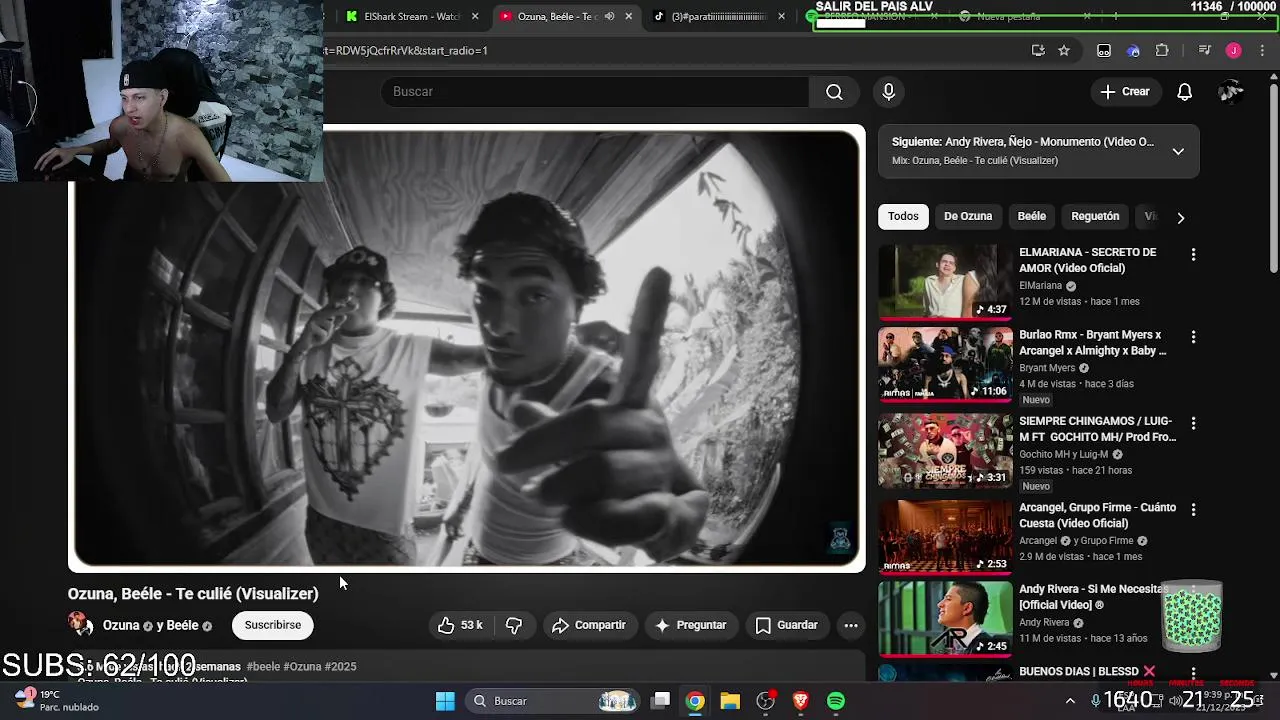Open split-view icon in Chrome toolbar

tap(1104, 51)
